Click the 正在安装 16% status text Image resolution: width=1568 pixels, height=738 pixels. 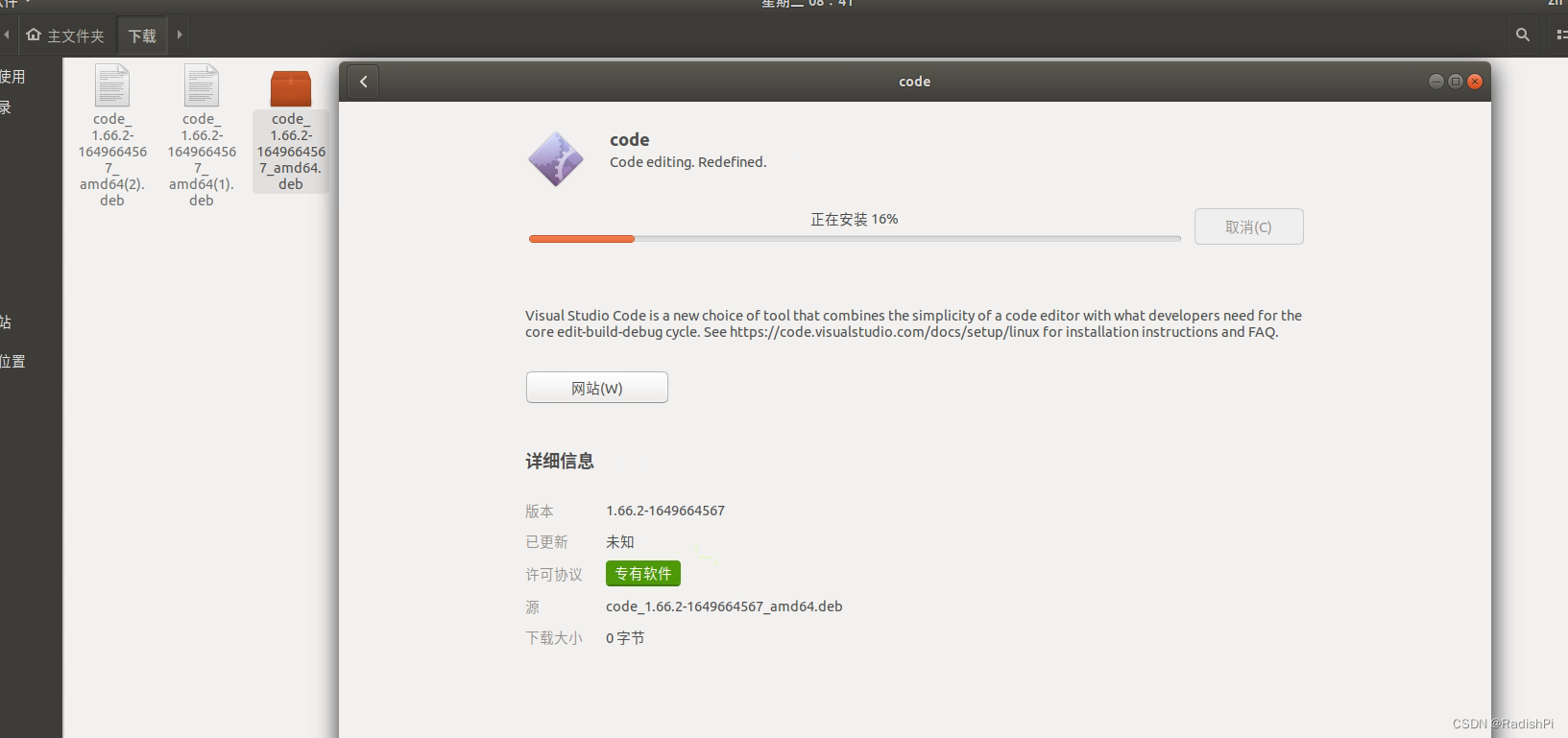pos(854,219)
